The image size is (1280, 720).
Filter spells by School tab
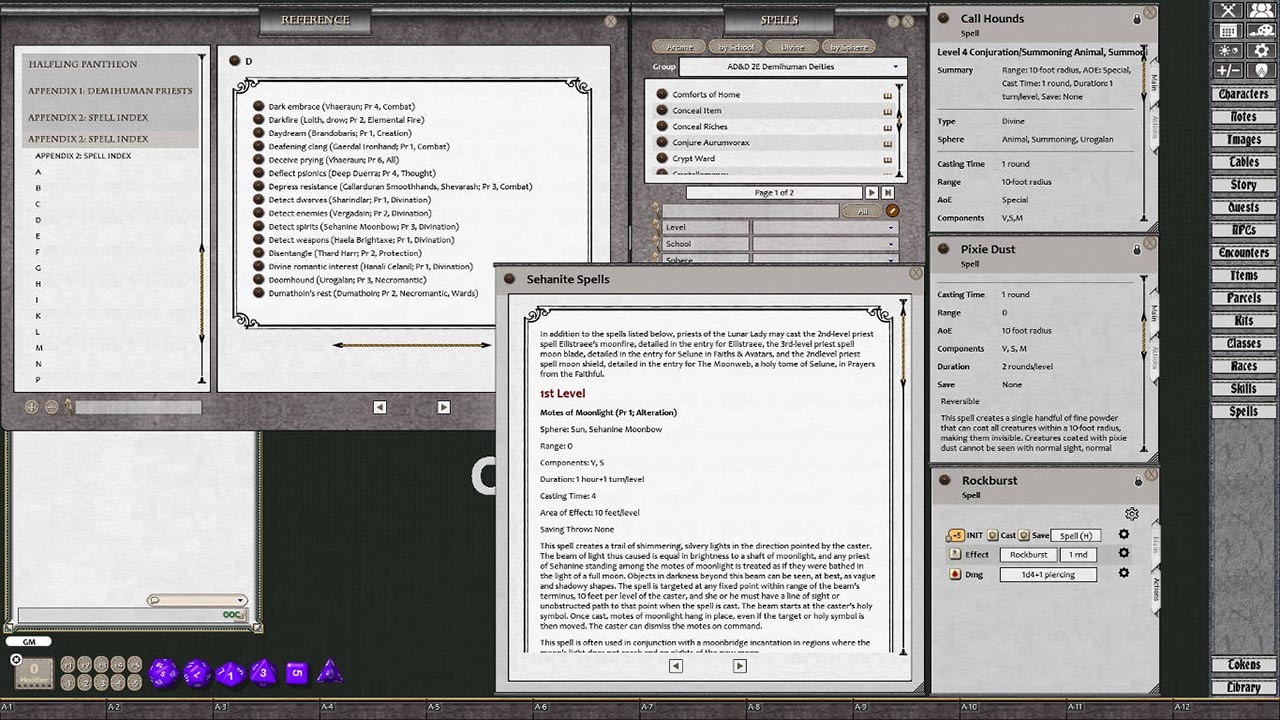click(x=736, y=47)
